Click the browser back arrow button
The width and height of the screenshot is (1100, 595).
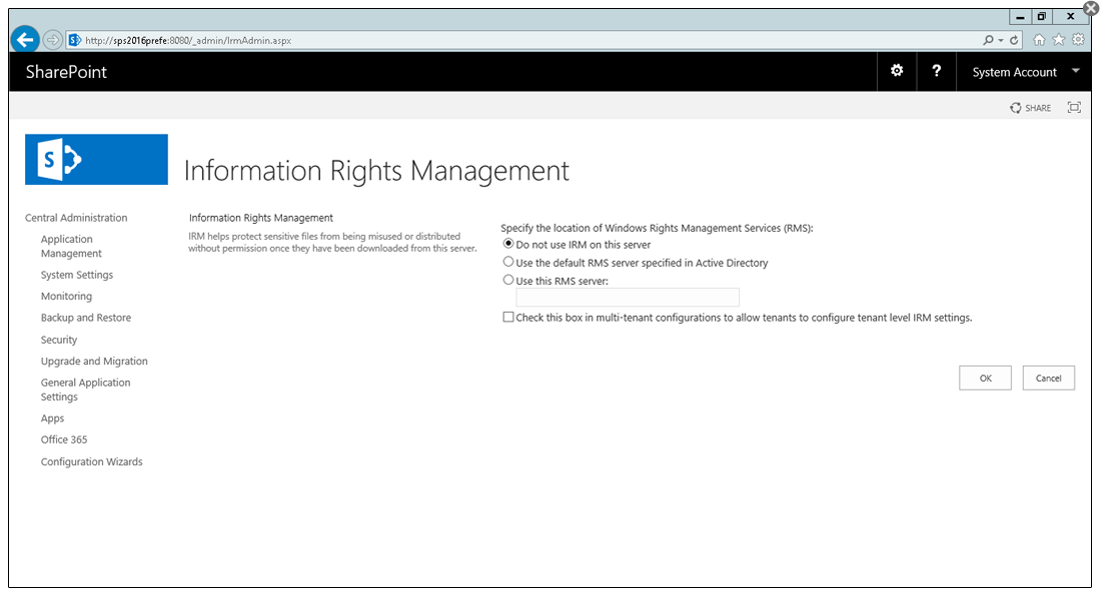[25, 40]
